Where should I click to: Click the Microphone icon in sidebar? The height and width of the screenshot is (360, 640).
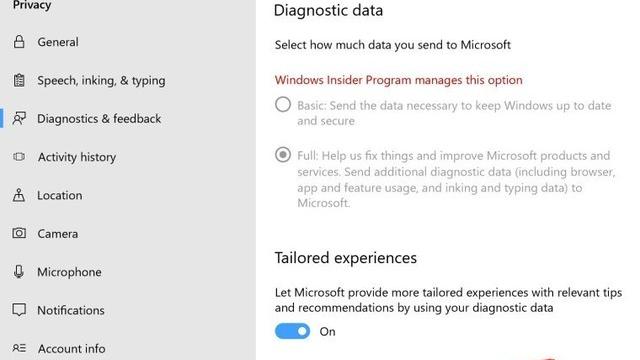19,272
